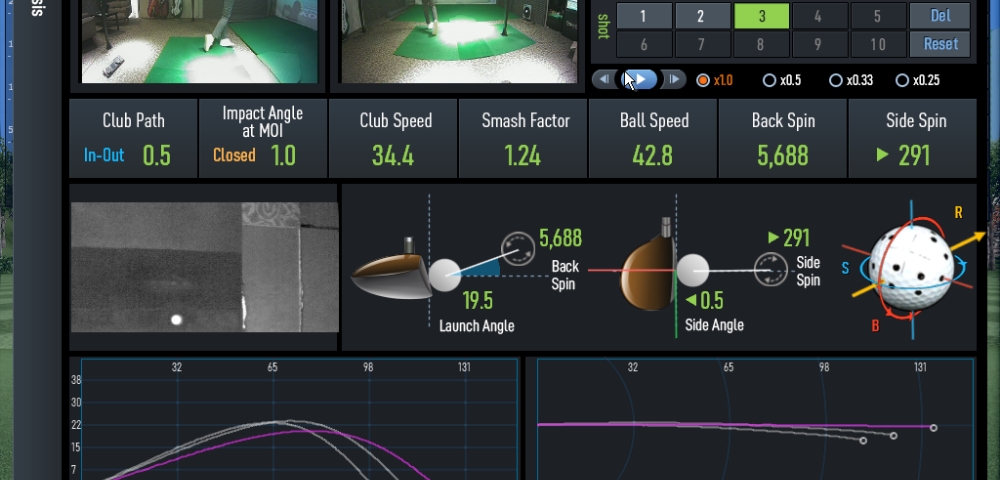
Task: Click the Del button
Action: click(x=939, y=16)
